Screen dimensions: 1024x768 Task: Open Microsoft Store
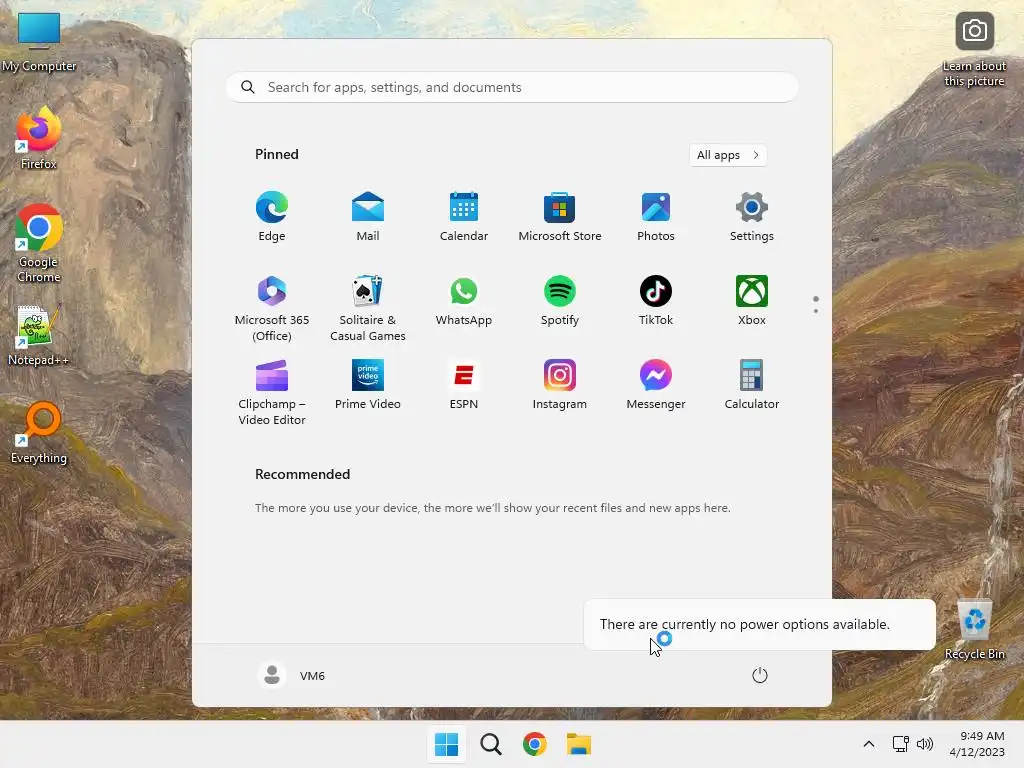560,217
